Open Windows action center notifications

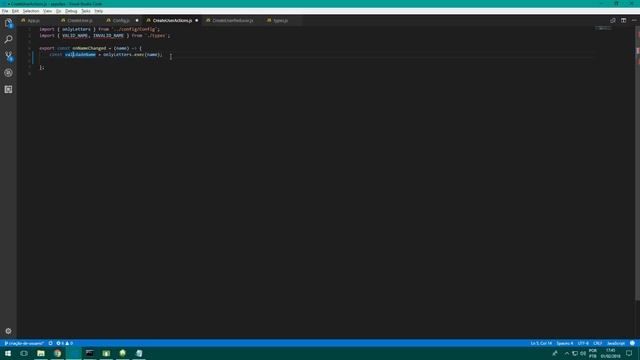click(x=629, y=353)
